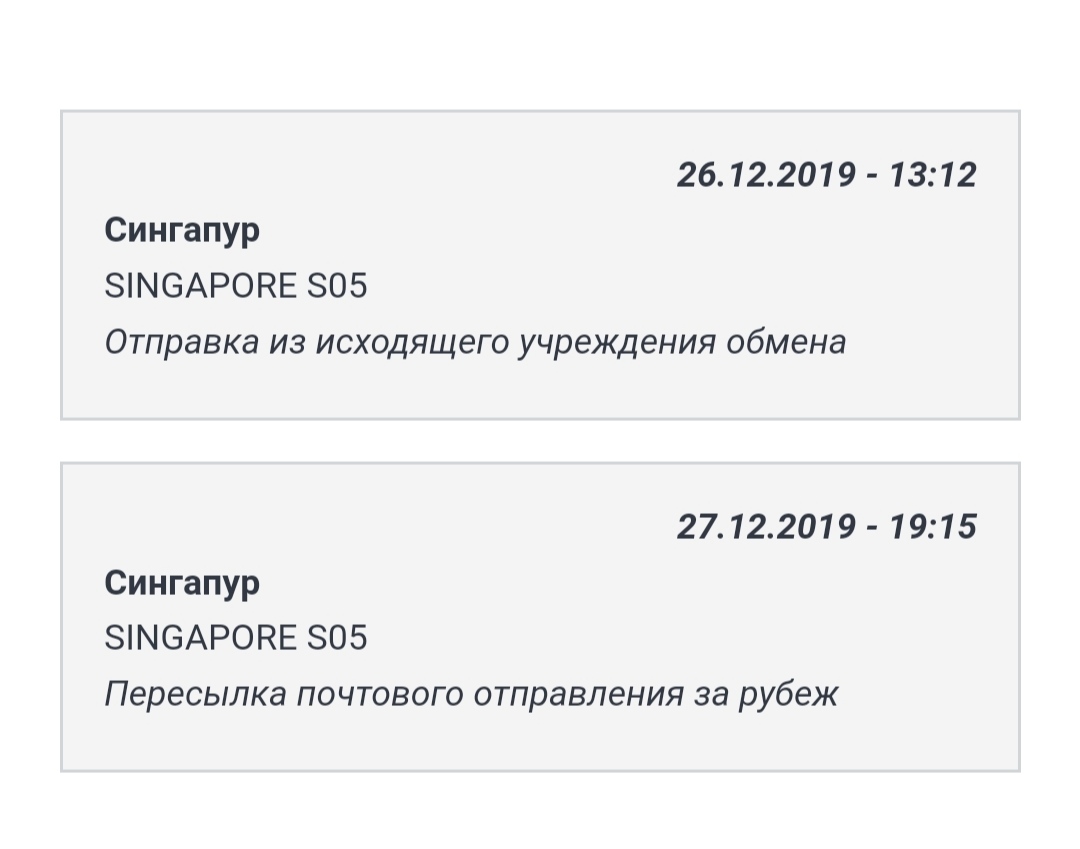1080x849 pixels.
Task: Click SINGAPORE S05 text in the 27.12.2019 card
Action: coord(236,638)
